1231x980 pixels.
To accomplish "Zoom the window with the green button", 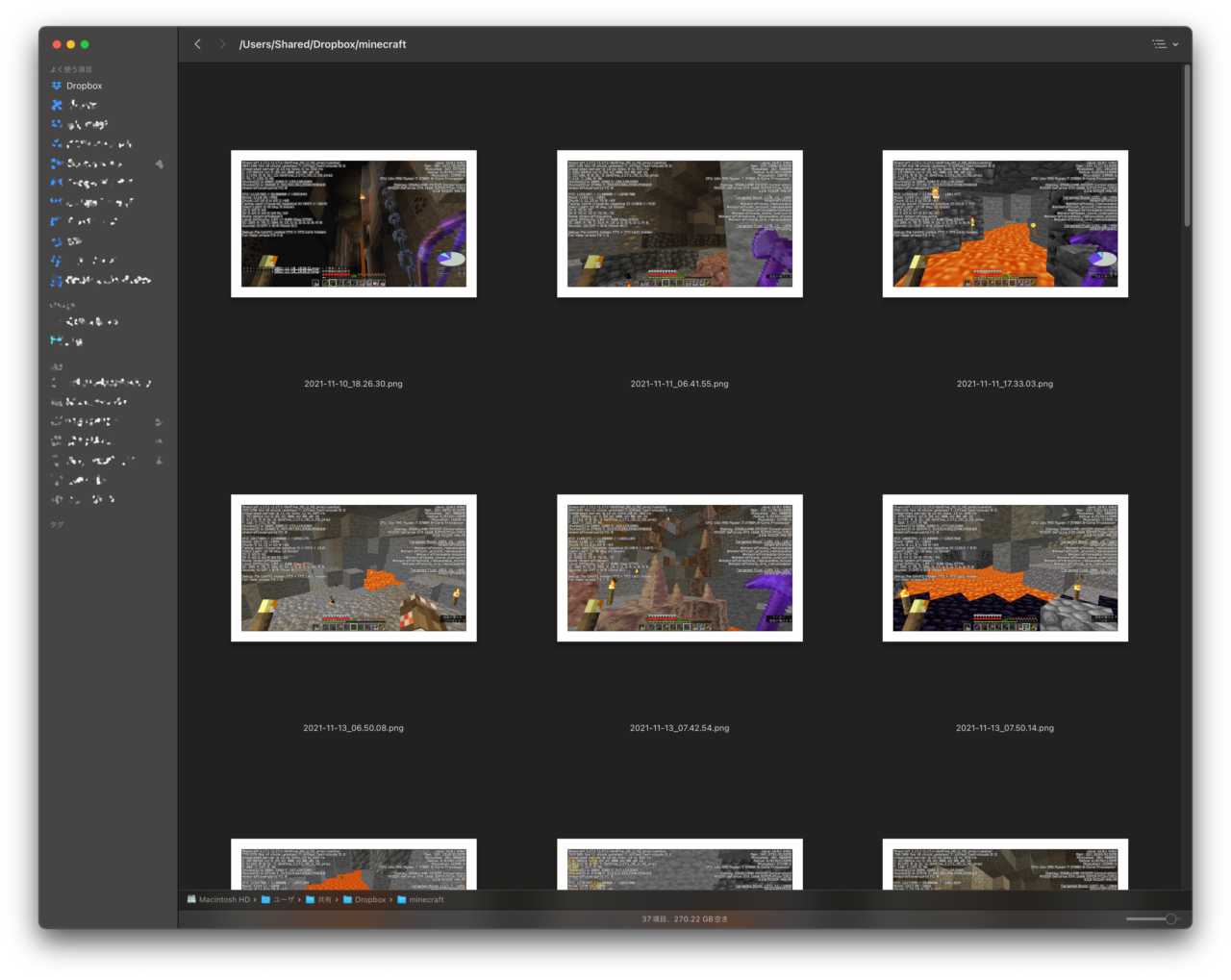I will coord(85,44).
